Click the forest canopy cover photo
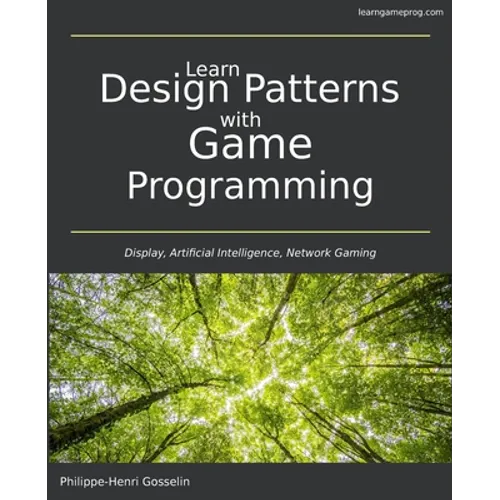The height and width of the screenshot is (500, 500). click(x=250, y=368)
